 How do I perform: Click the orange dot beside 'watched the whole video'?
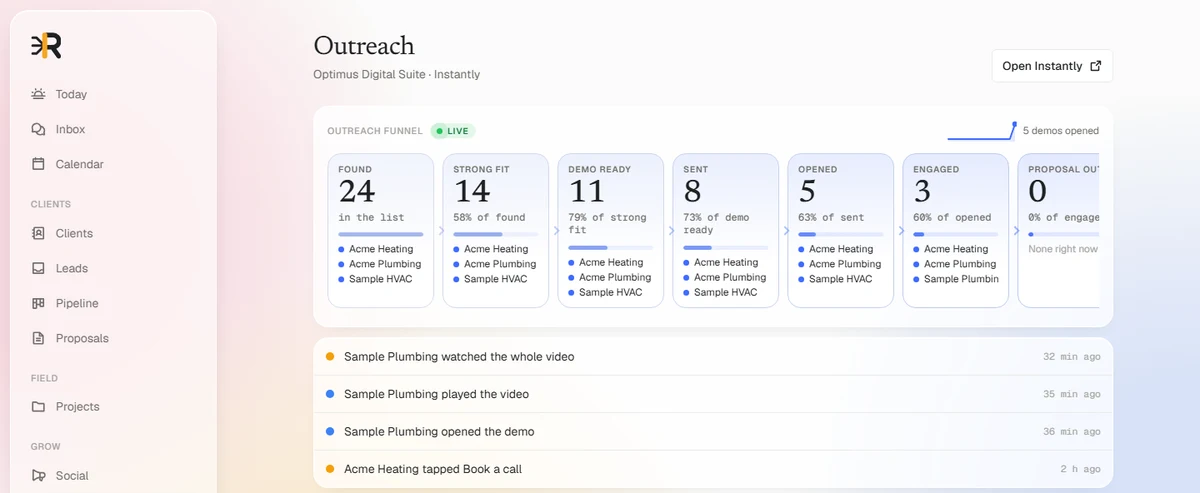pos(330,356)
